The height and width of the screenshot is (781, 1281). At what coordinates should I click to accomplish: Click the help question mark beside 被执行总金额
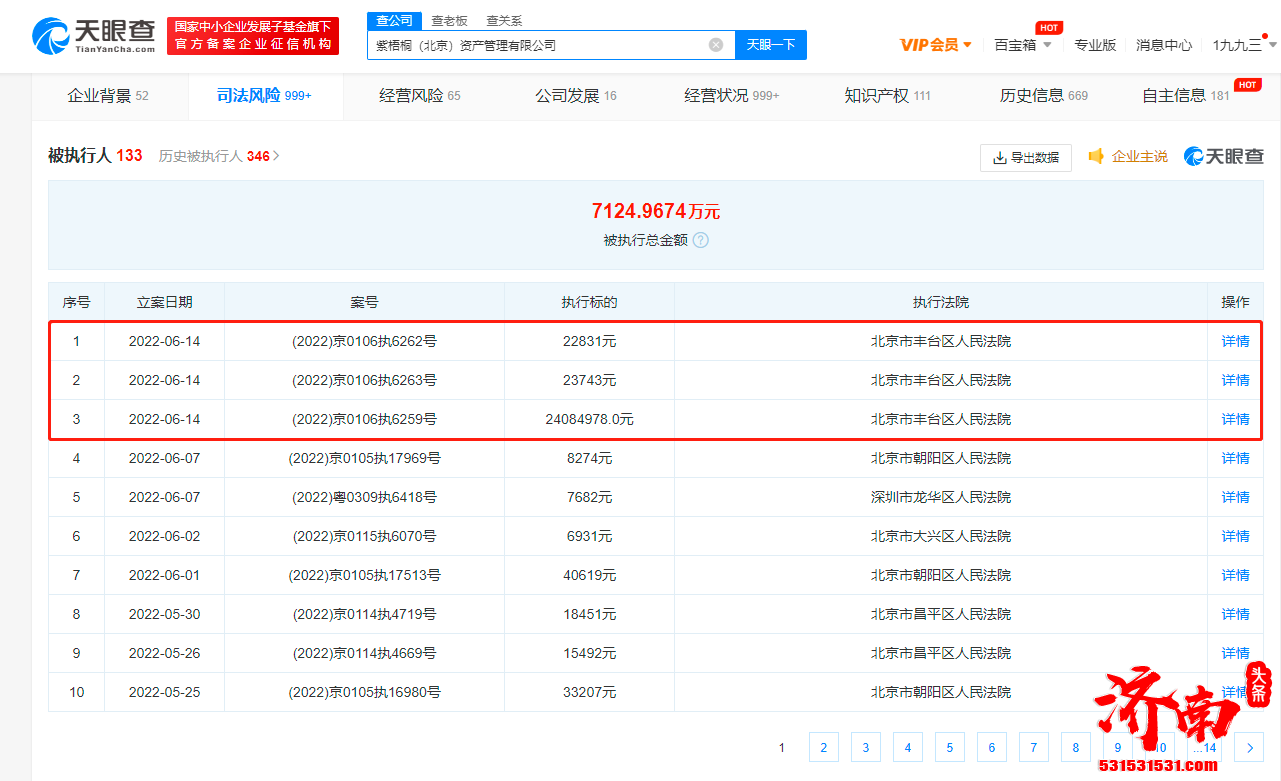(x=701, y=240)
